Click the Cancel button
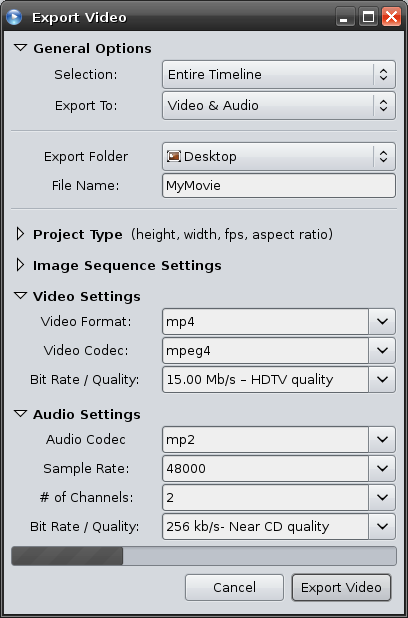The image size is (408, 618). (x=234, y=588)
